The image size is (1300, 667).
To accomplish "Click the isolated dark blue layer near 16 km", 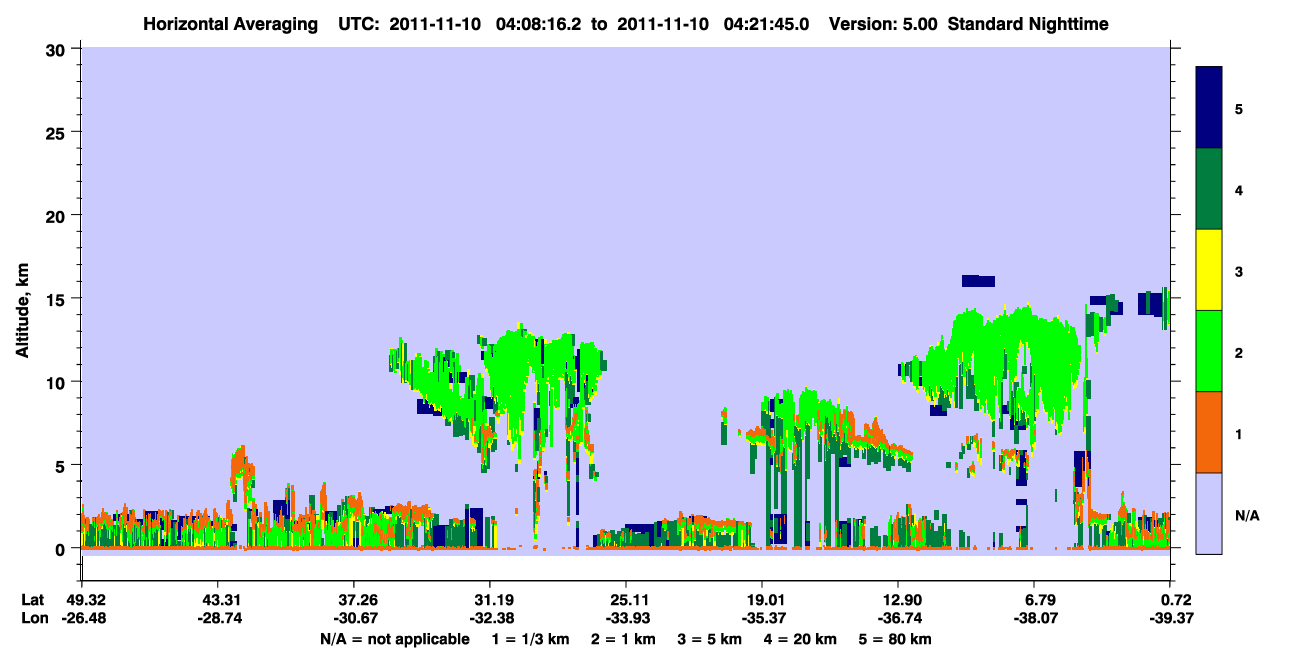I will pyautogui.click(x=978, y=281).
